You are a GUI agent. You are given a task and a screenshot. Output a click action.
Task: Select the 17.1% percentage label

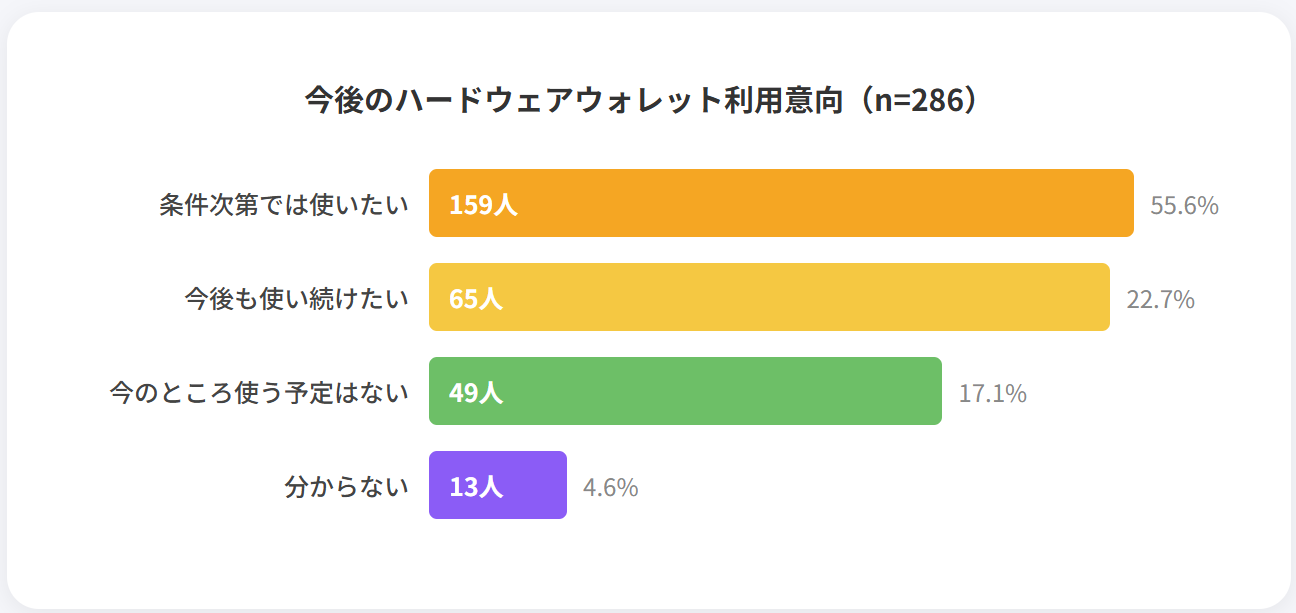coord(992,394)
